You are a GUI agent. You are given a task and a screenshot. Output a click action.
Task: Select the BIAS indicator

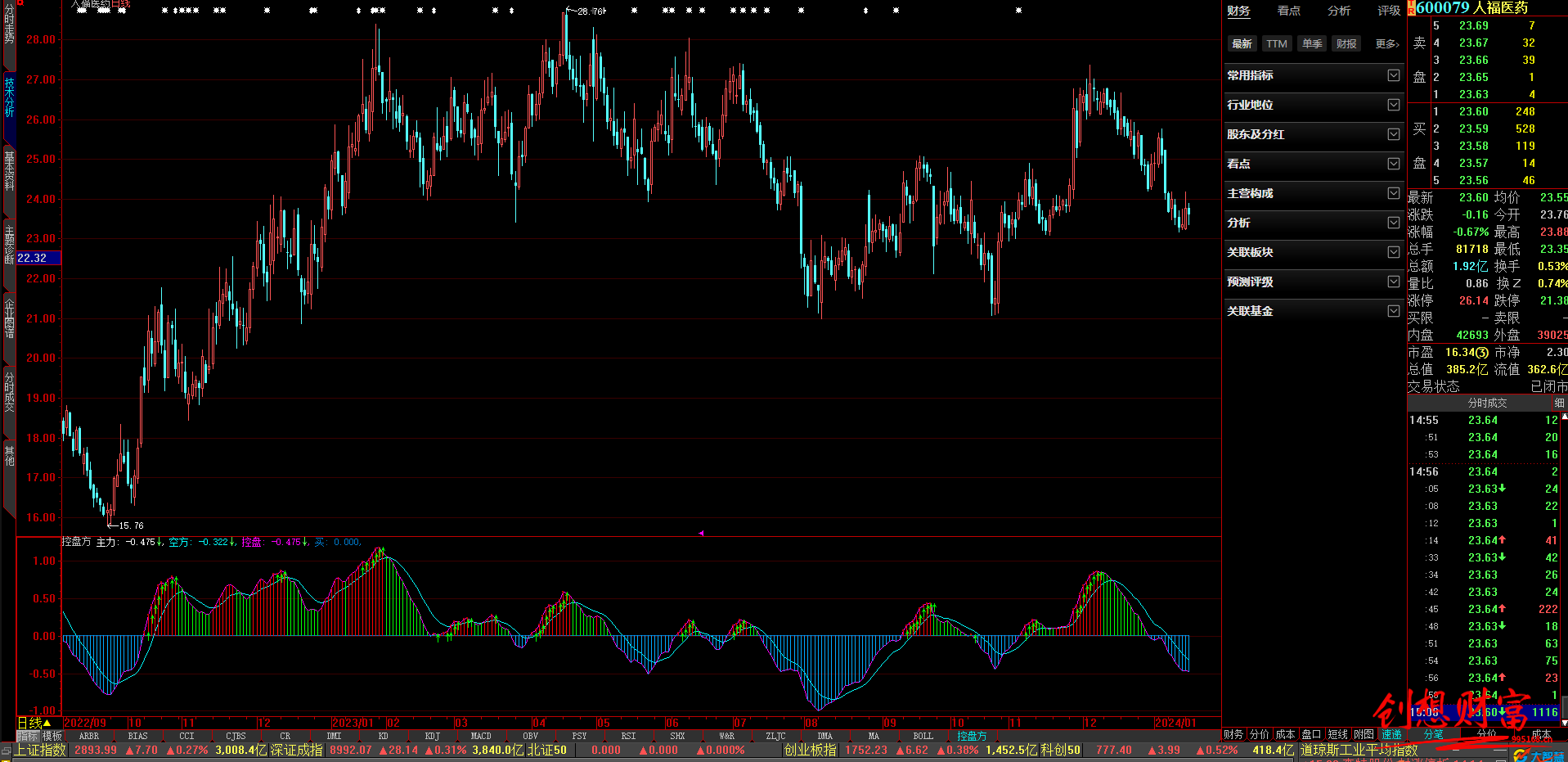[137, 736]
